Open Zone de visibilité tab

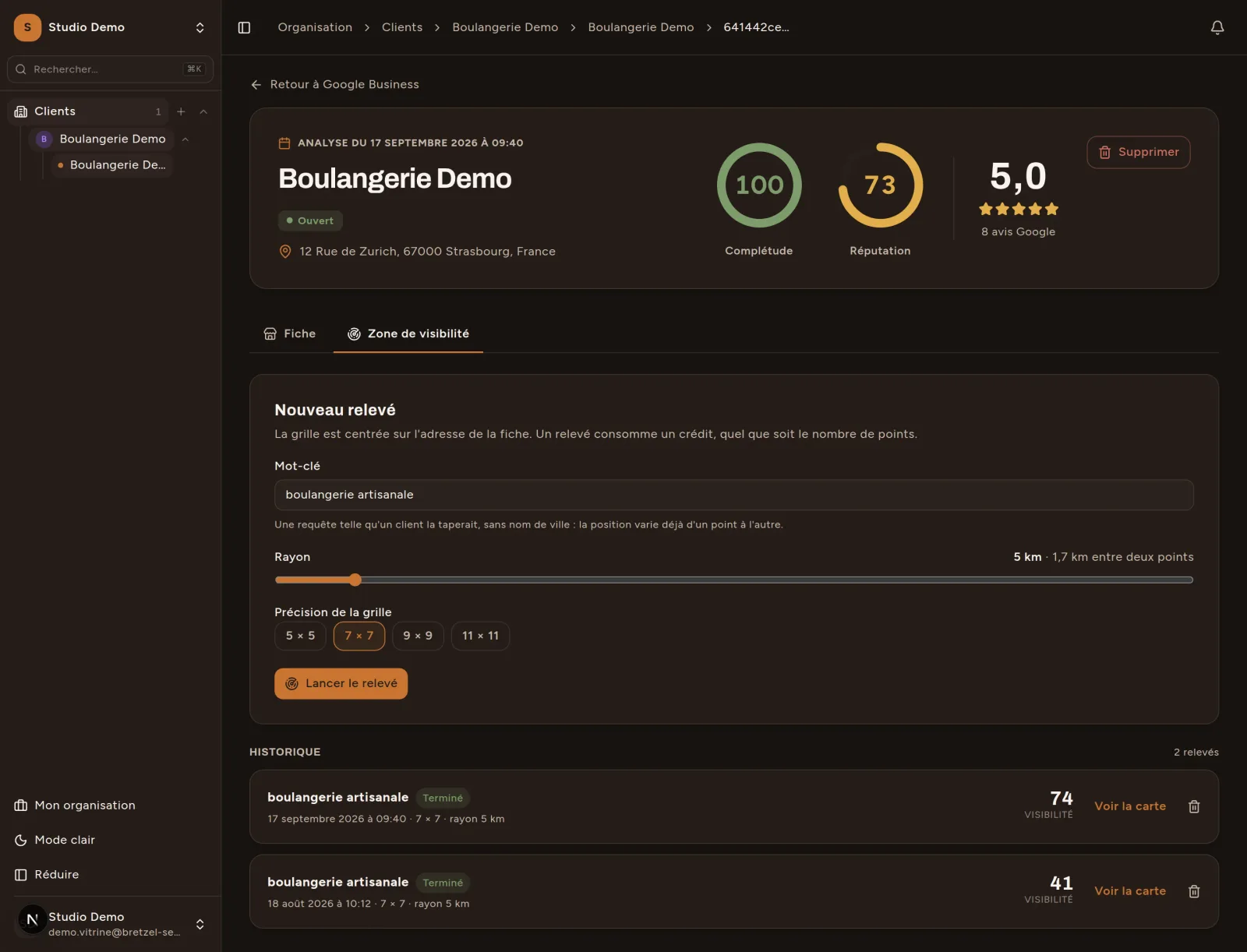click(x=408, y=333)
